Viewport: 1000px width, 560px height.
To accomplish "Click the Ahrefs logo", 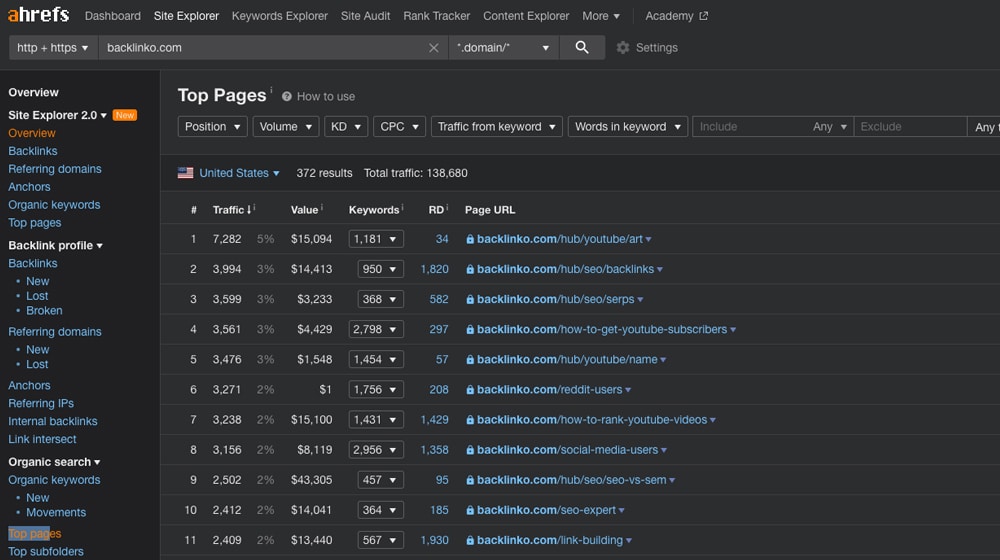I will click(38, 14).
